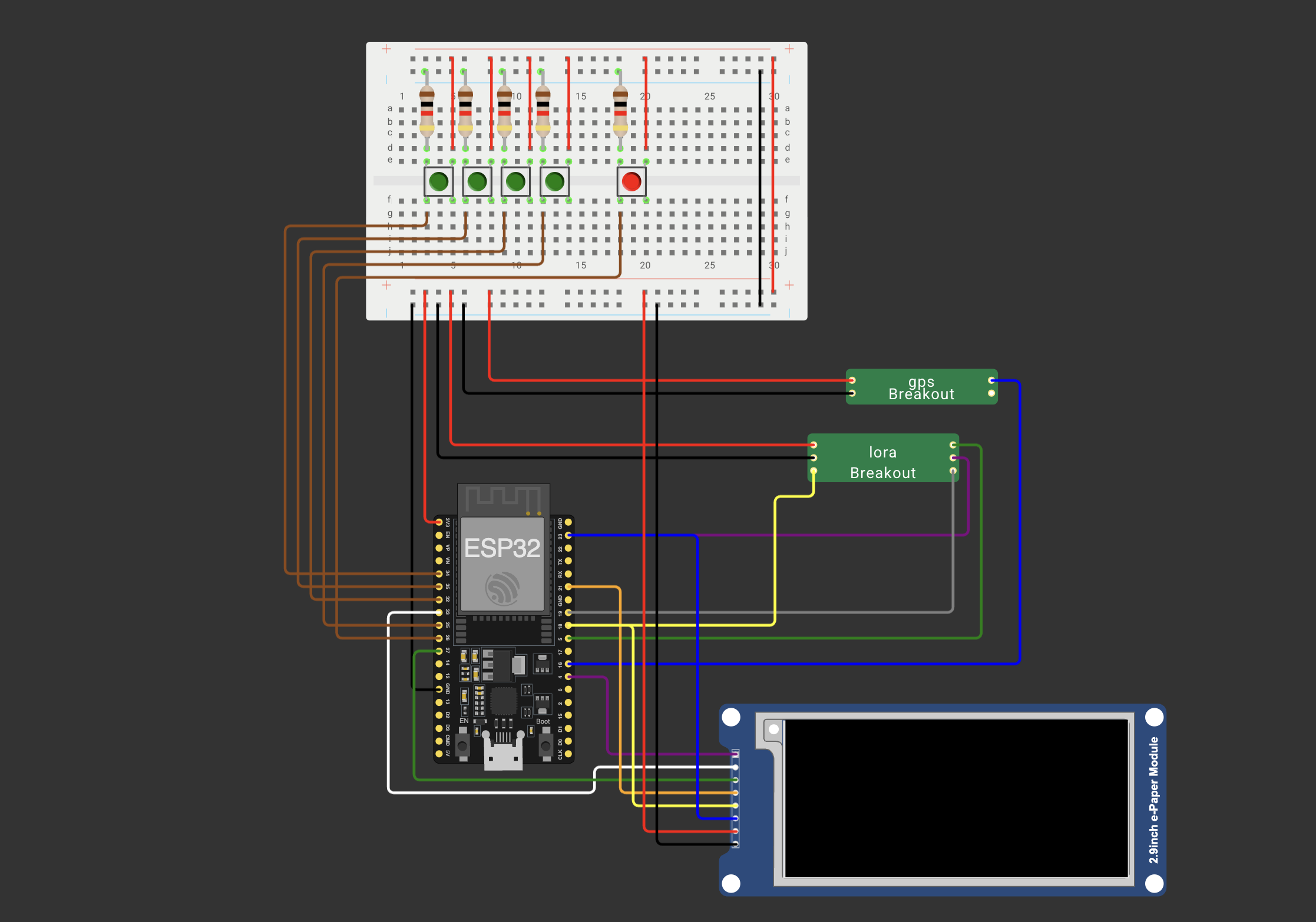
Task: Click the ESP32 pin 23
Action: click(568, 535)
